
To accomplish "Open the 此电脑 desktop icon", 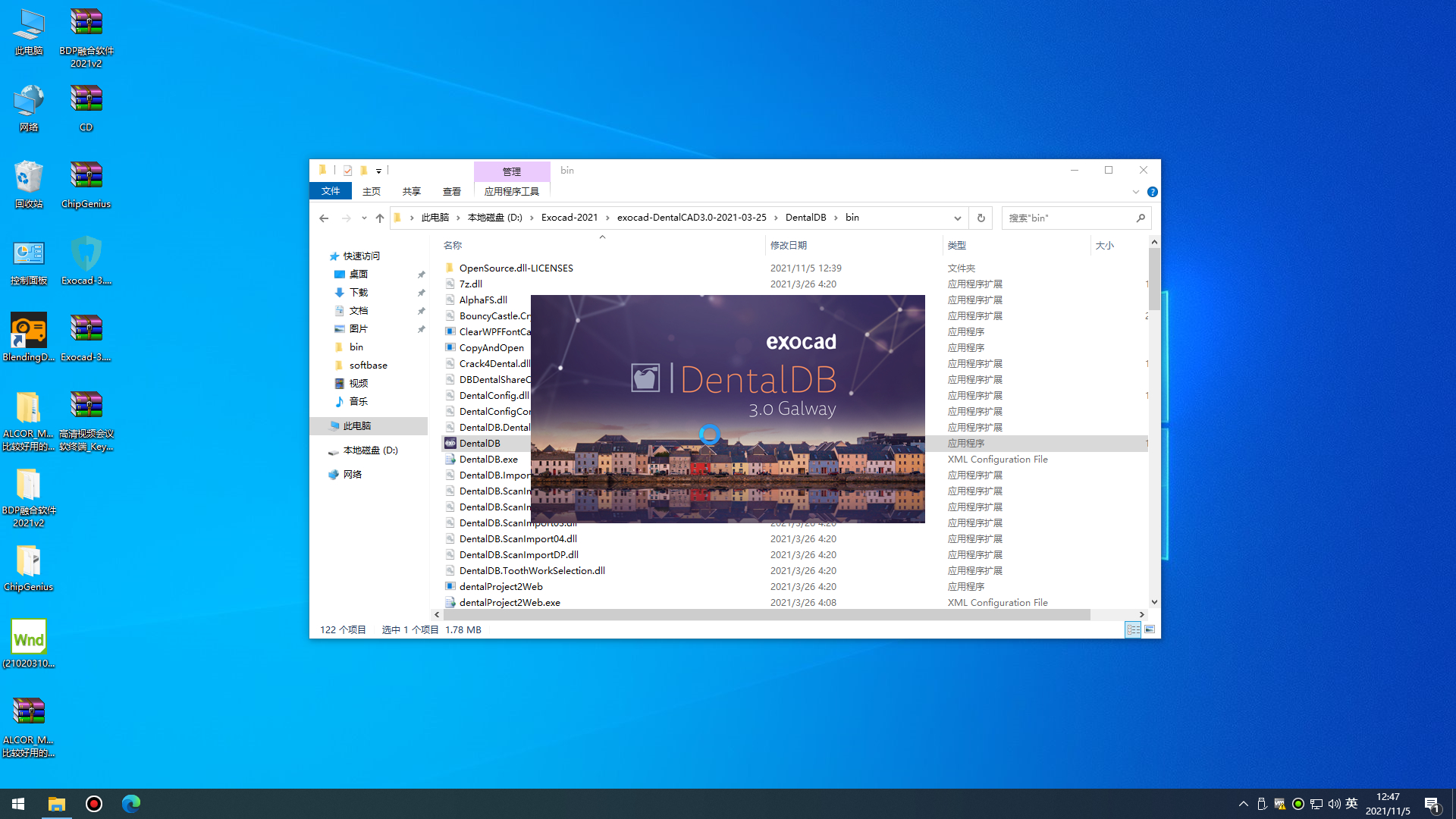I will [x=29, y=33].
